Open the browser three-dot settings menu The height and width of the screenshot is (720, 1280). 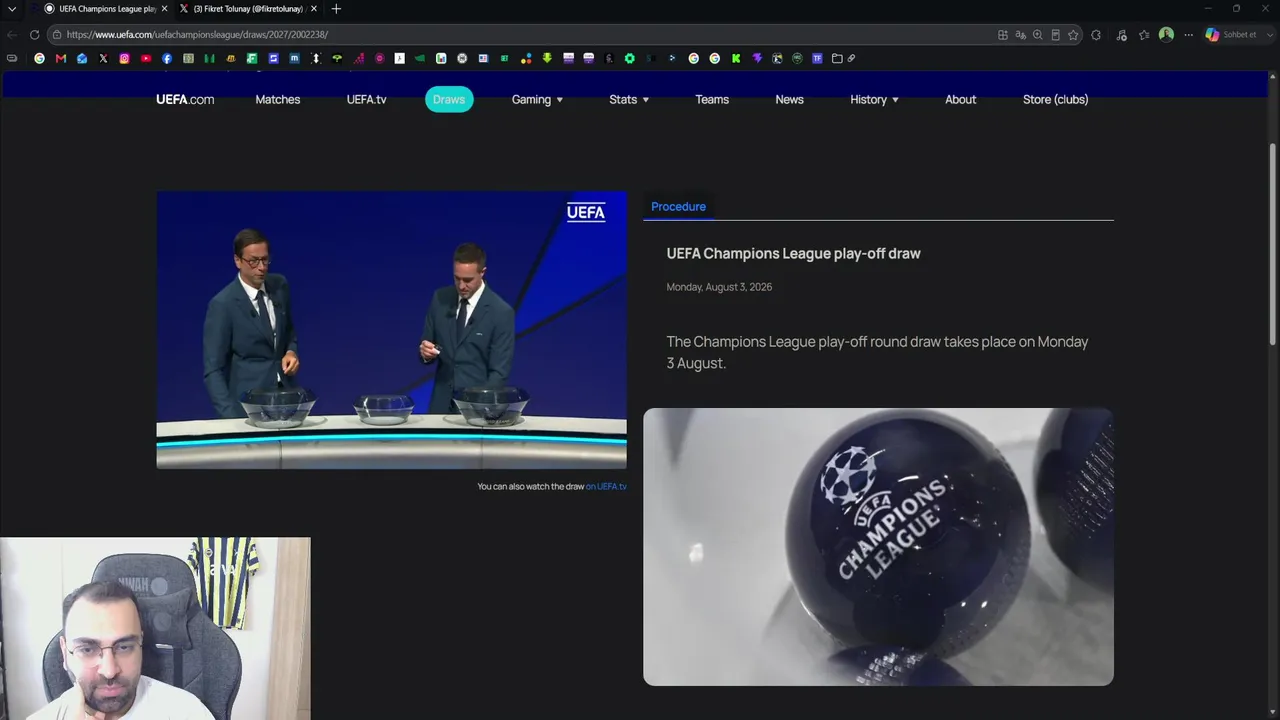(1188, 35)
